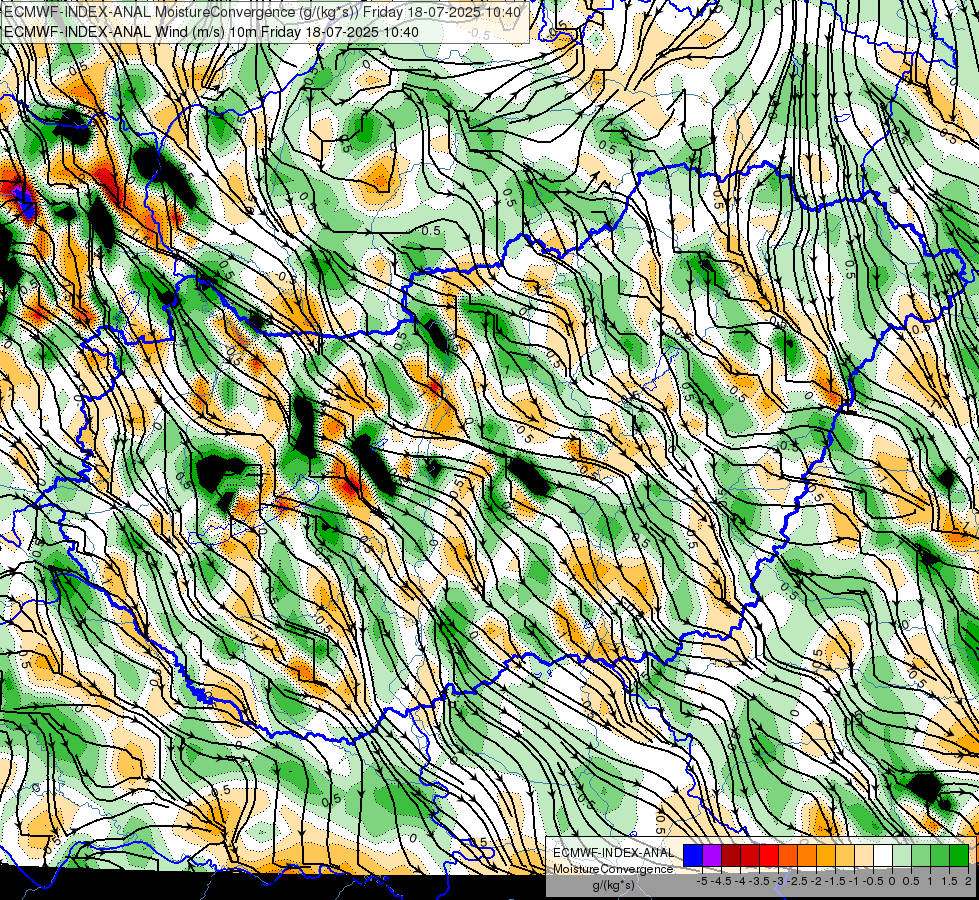The width and height of the screenshot is (979, 900).
Task: Click the -3.5 legend scale value
Action: (759, 881)
